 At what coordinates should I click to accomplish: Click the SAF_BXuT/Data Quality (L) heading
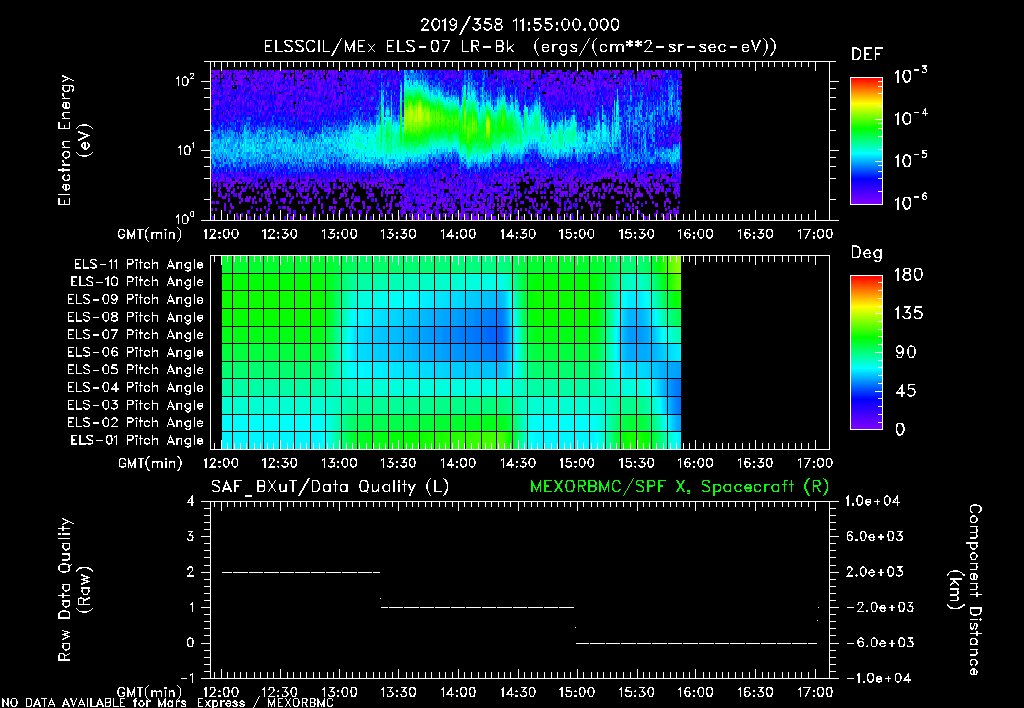pyautogui.click(x=330, y=487)
